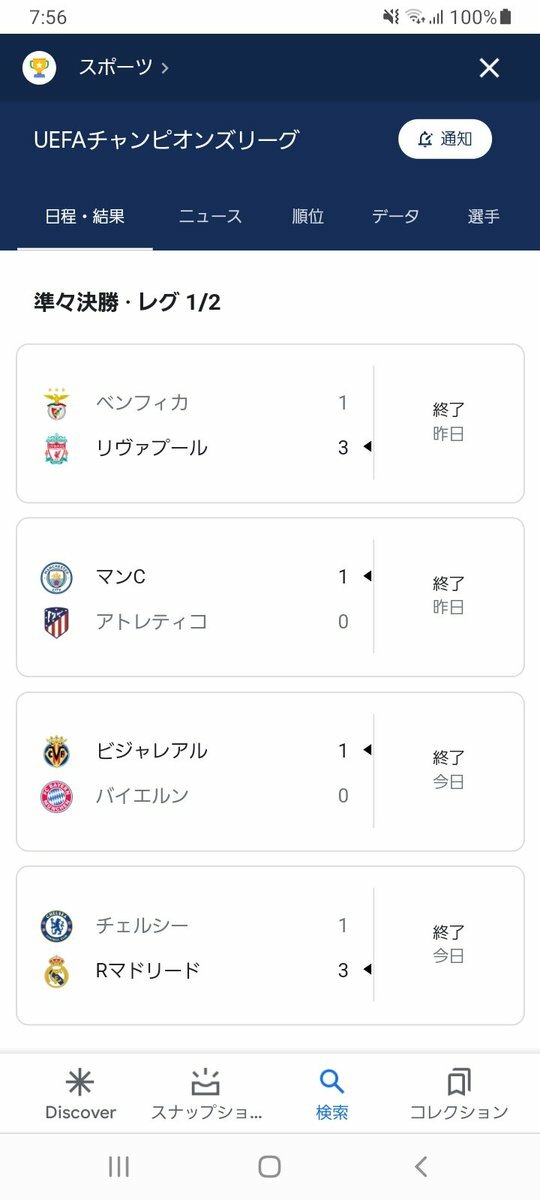The height and width of the screenshot is (1200, 540).
Task: Tap the trophy sports icon
Action: (39, 67)
